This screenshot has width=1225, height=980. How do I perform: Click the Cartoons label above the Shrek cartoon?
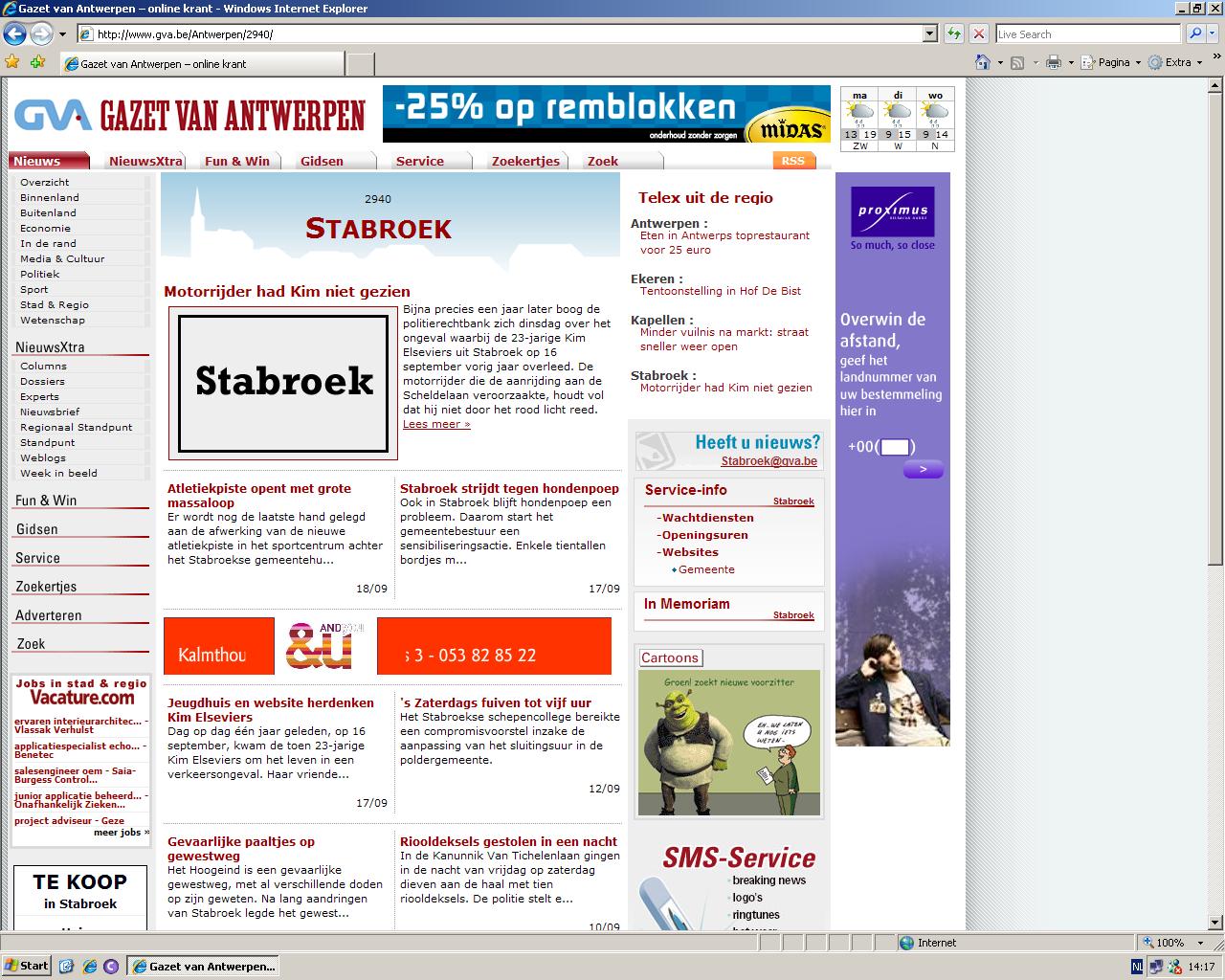[670, 657]
